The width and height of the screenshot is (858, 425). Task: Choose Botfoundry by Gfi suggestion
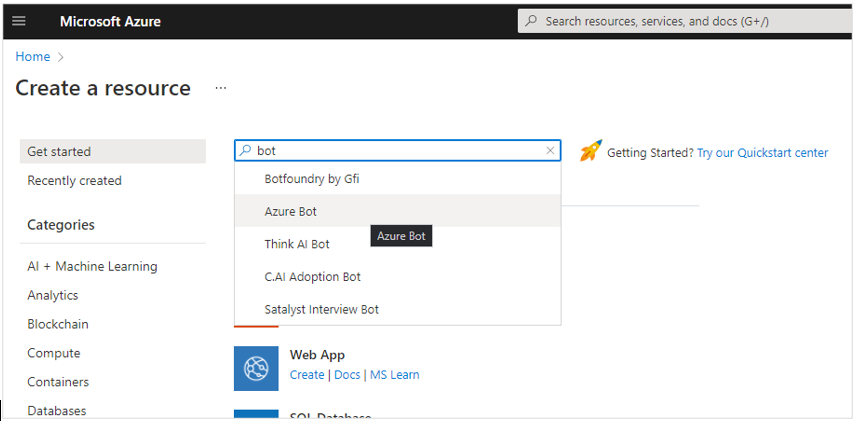(x=397, y=179)
